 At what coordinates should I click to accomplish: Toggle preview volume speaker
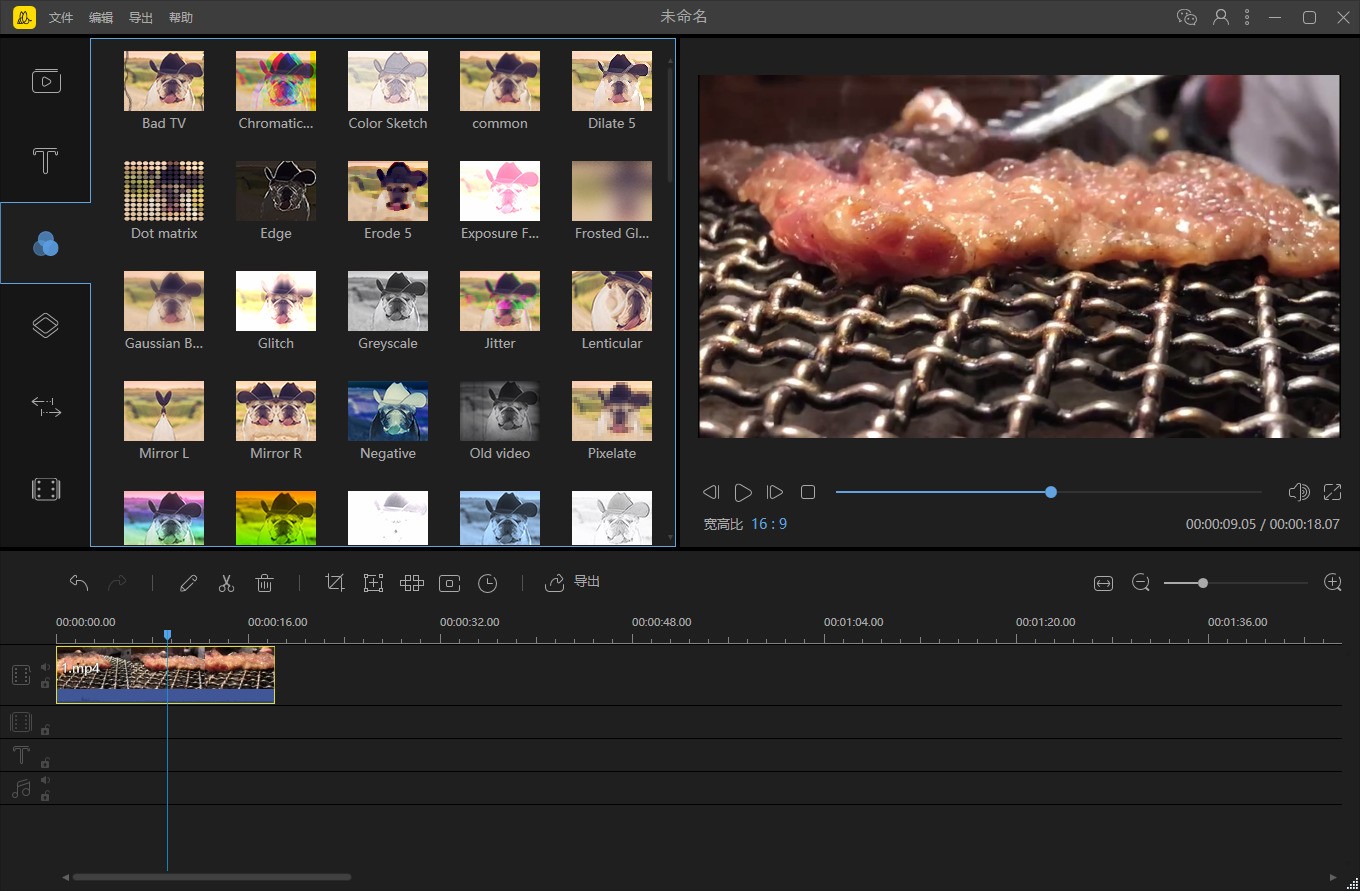1299,492
